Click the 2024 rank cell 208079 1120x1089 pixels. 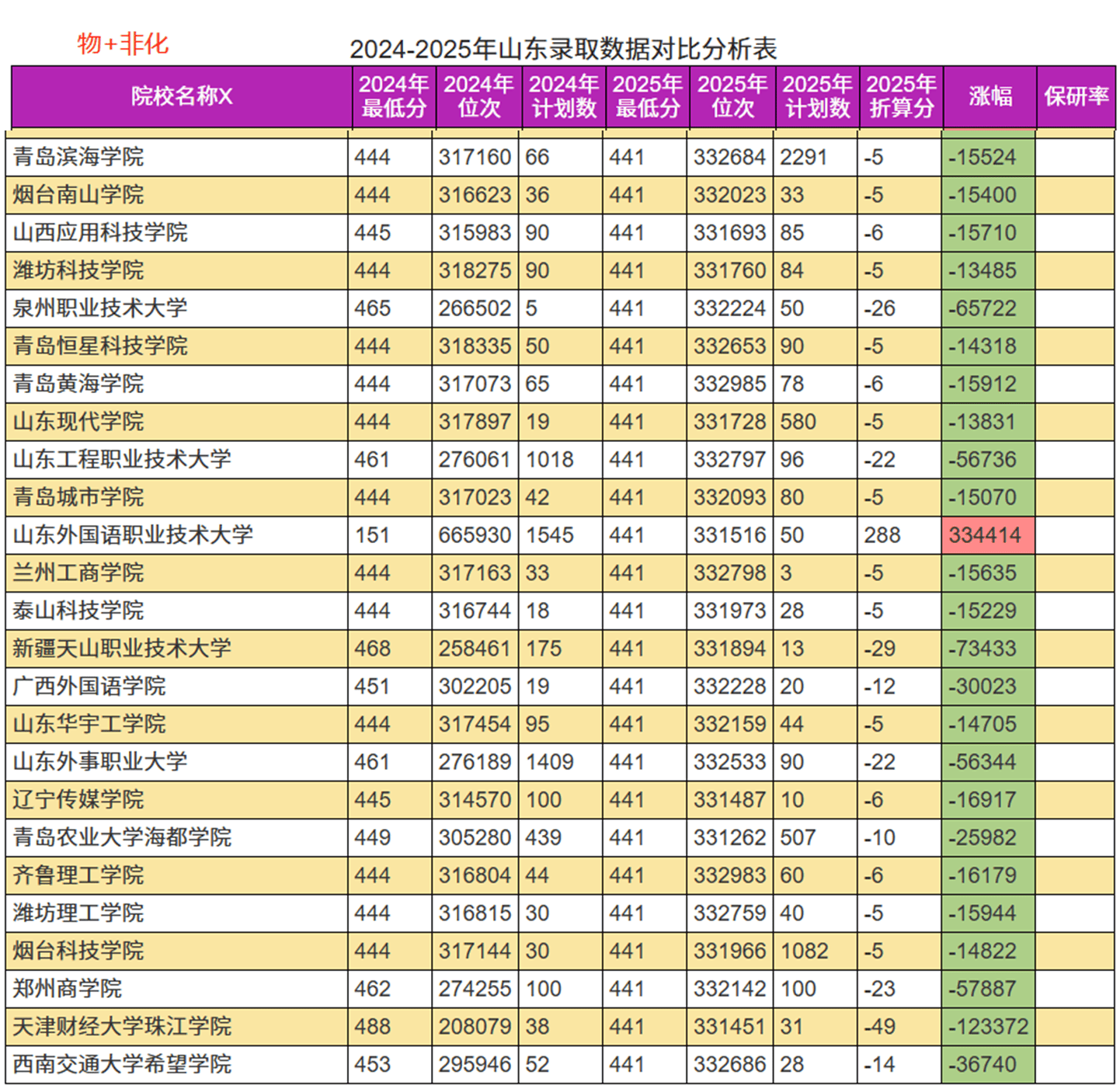coord(475,1027)
